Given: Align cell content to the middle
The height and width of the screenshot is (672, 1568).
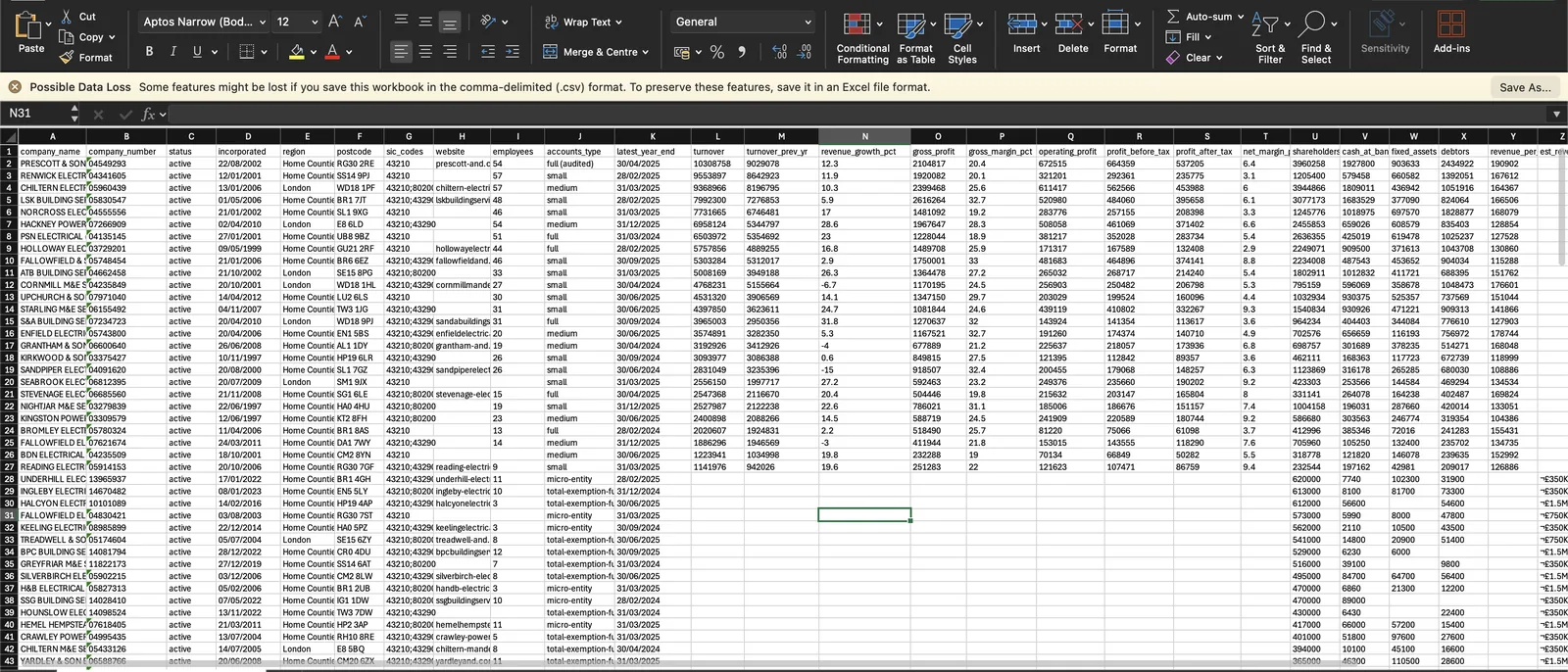Looking at the screenshot, I should click(x=425, y=22).
